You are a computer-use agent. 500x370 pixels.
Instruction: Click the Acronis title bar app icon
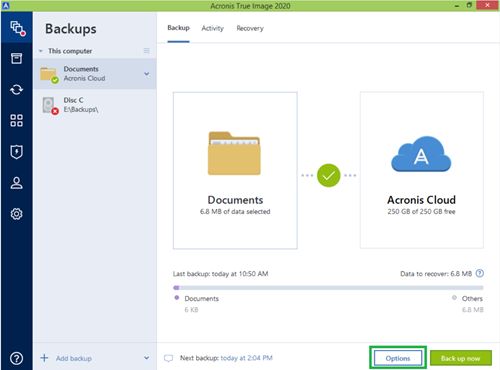tap(6, 5)
